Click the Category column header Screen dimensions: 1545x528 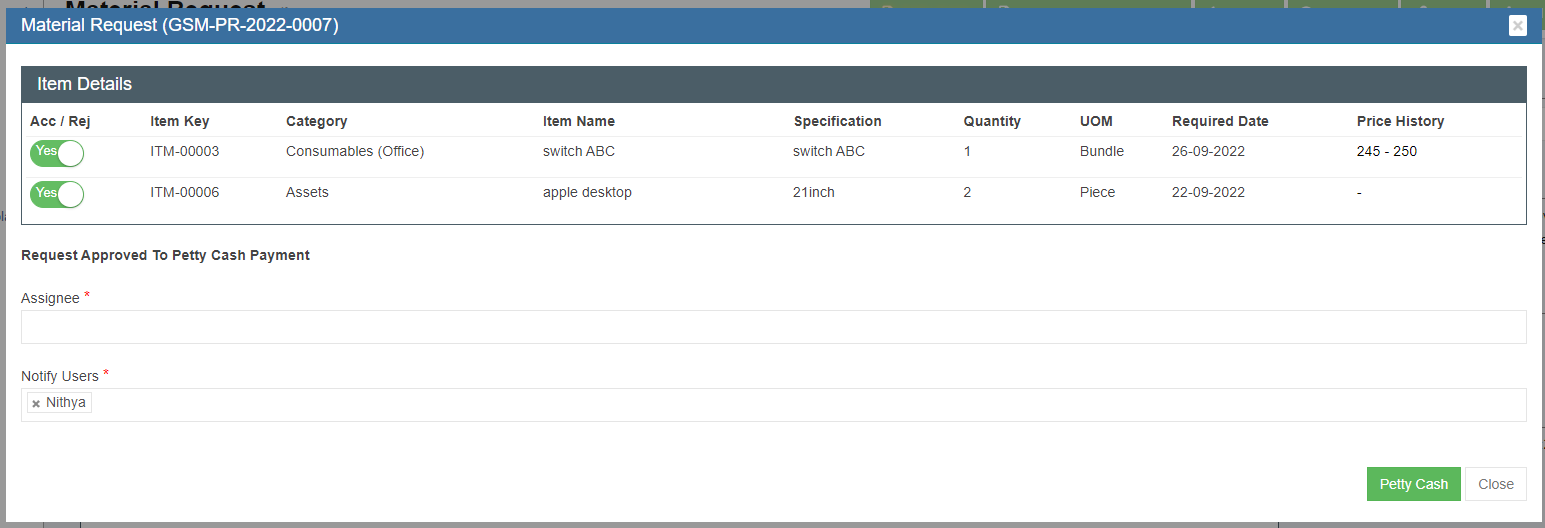point(316,121)
